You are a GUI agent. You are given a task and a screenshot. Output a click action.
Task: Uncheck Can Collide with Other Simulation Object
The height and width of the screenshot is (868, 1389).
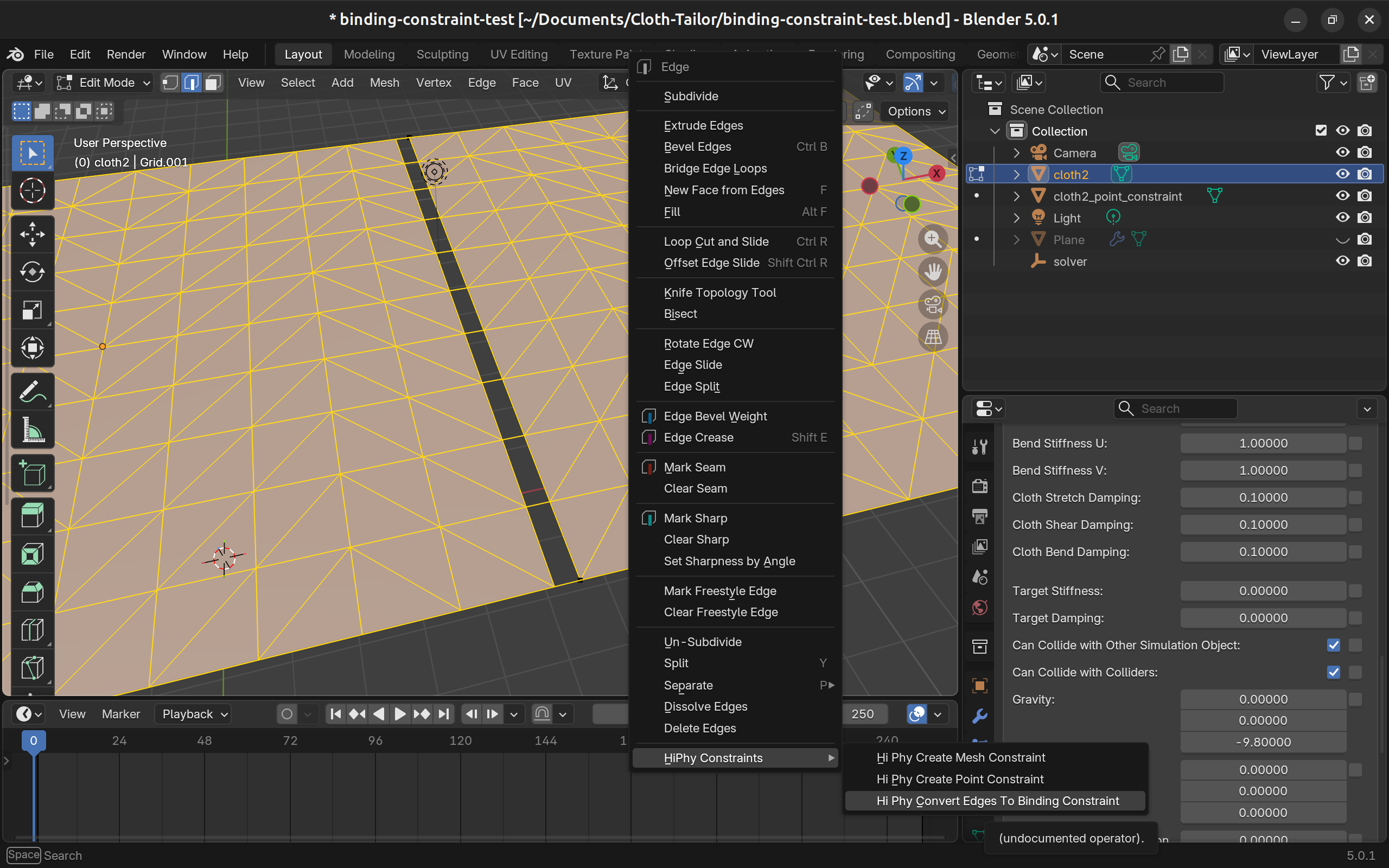[1333, 645]
